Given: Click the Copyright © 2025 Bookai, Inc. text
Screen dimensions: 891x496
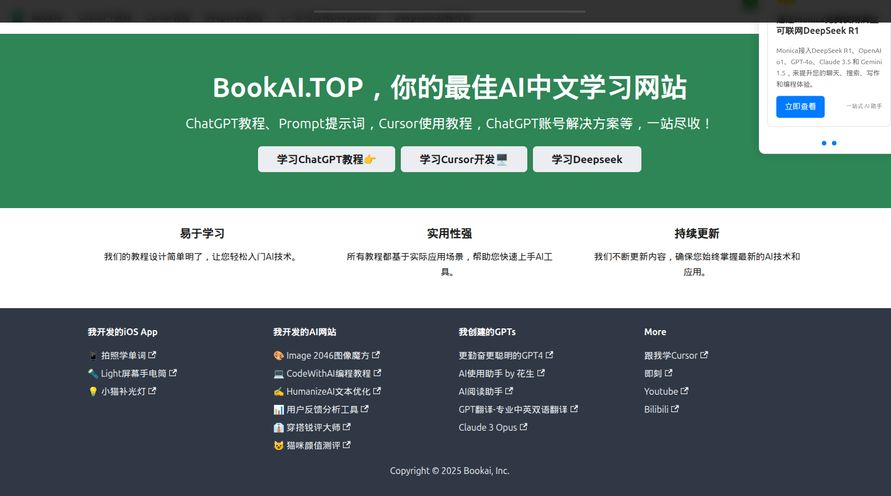Looking at the screenshot, I should 449,470.
